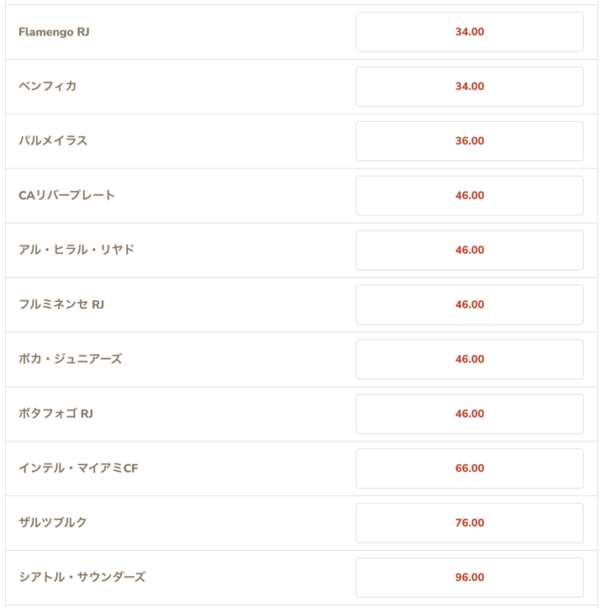This screenshot has width=600, height=608.
Task: Choose パルメイラス odds 36.00
Action: pos(469,141)
